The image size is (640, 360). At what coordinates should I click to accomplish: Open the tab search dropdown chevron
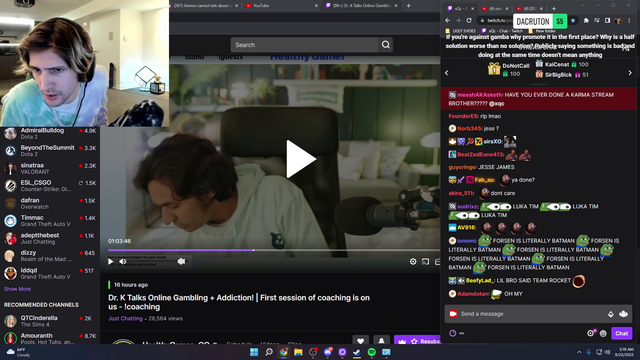click(582, 5)
